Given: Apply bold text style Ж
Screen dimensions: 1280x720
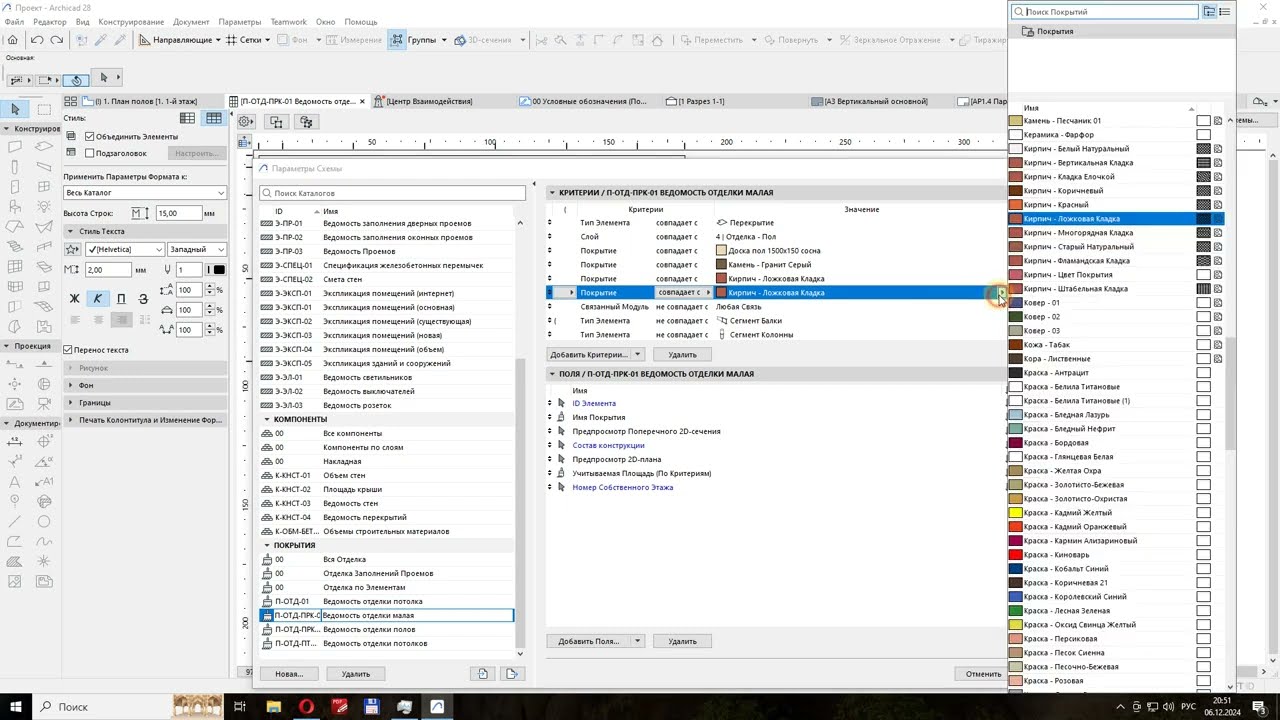Looking at the screenshot, I should [x=74, y=298].
